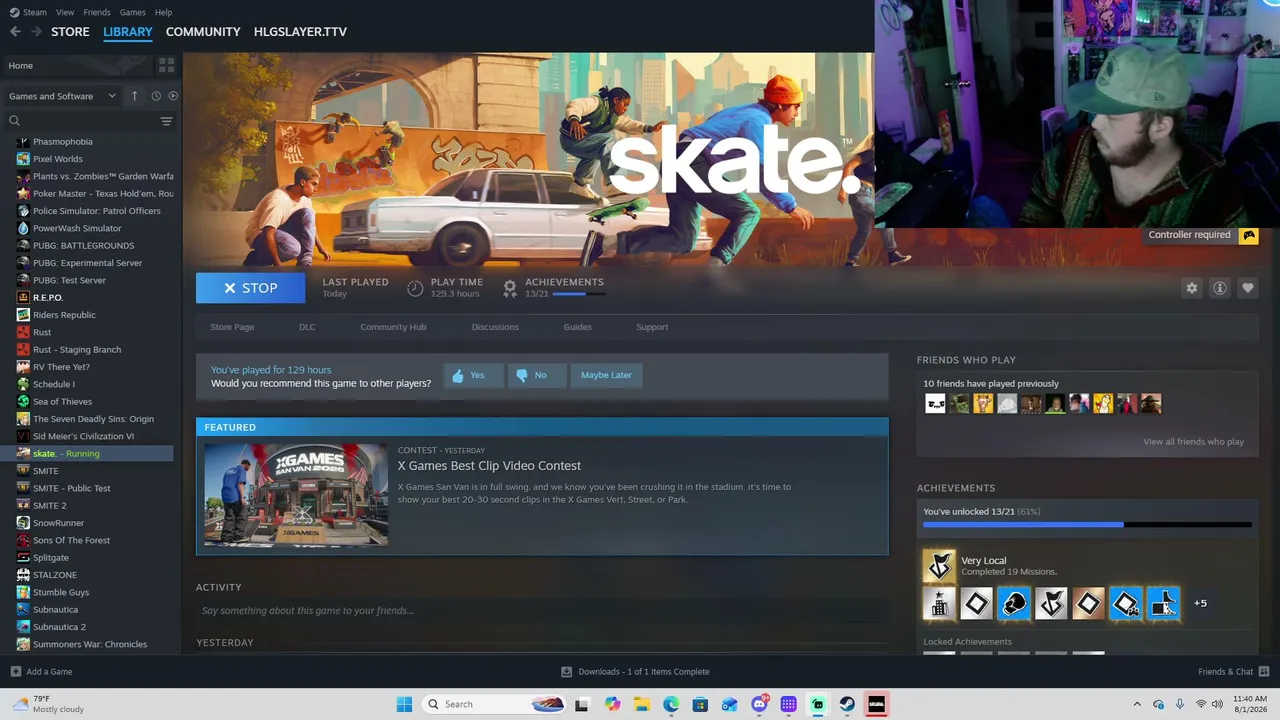Show the +5 more achievements

pyautogui.click(x=1200, y=603)
